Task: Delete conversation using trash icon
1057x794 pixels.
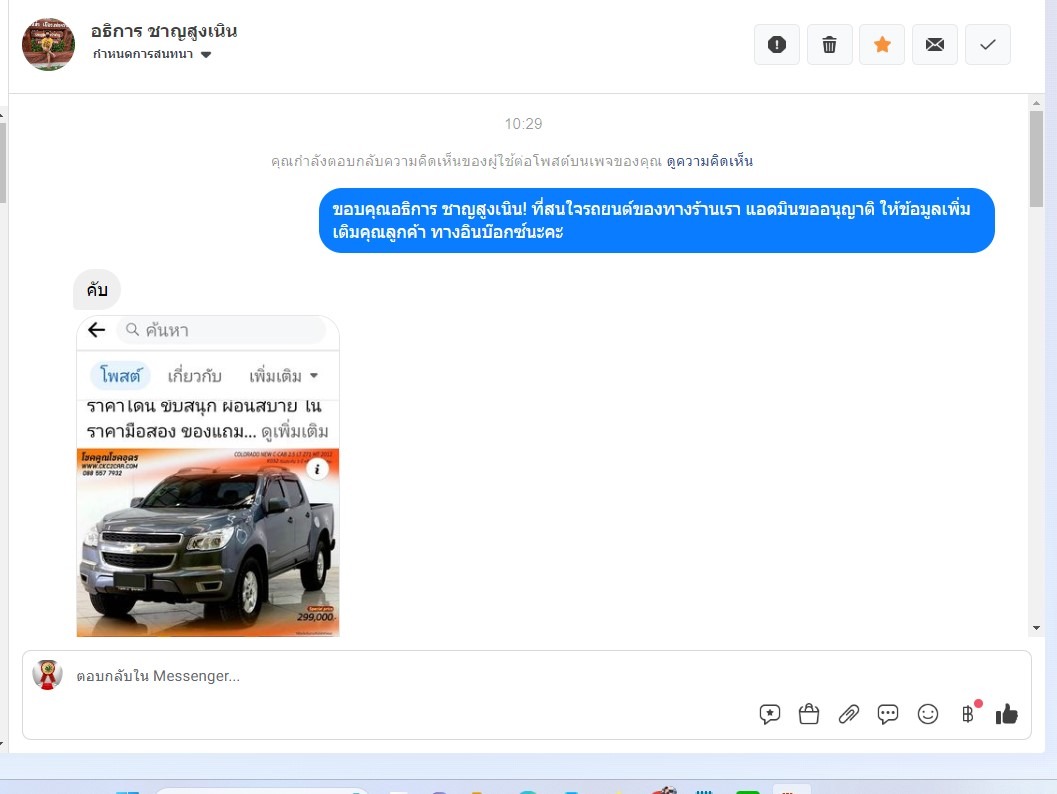Action: click(x=829, y=44)
